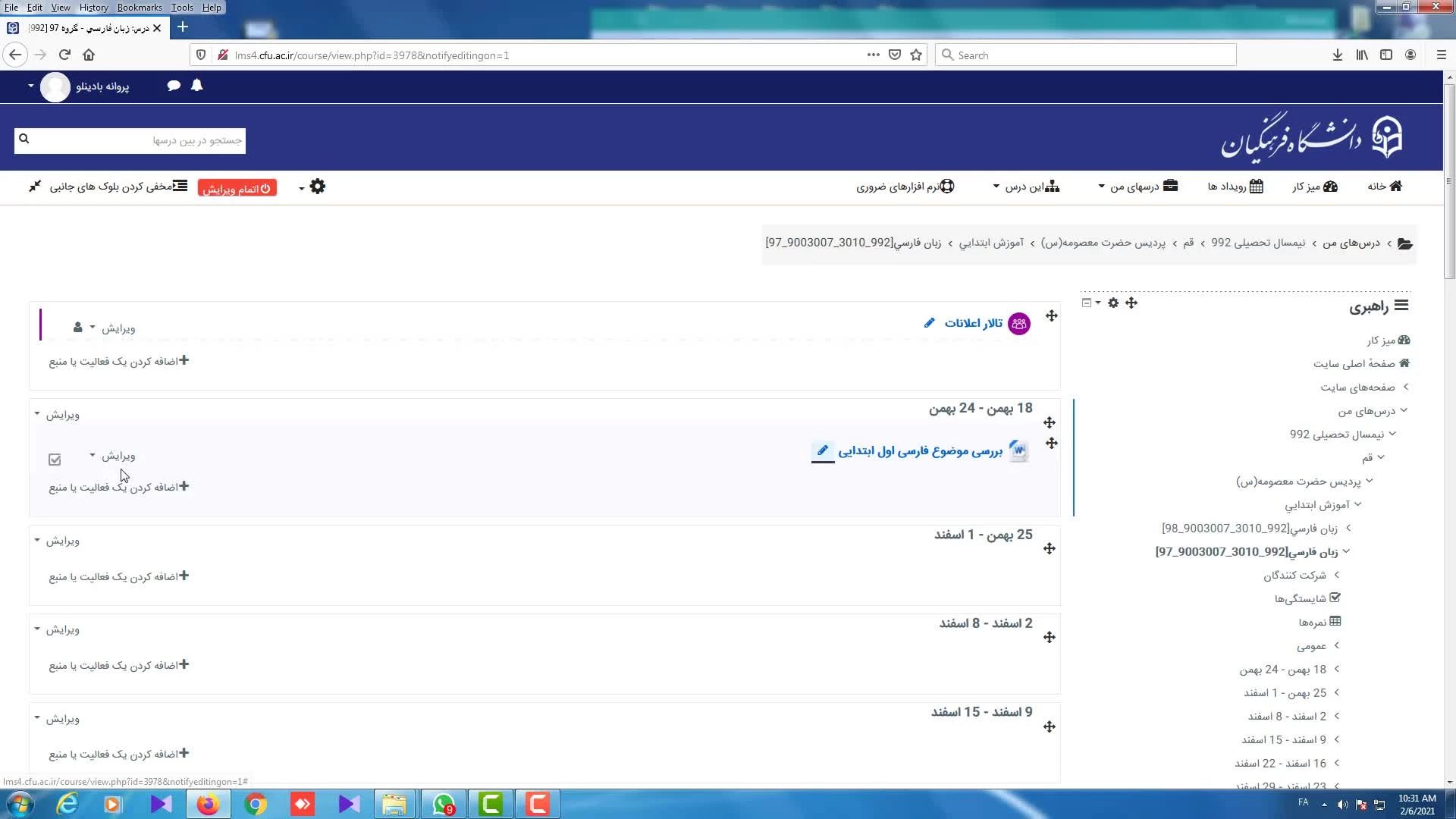
Task: Click the course settings gear icon
Action: pyautogui.click(x=317, y=187)
